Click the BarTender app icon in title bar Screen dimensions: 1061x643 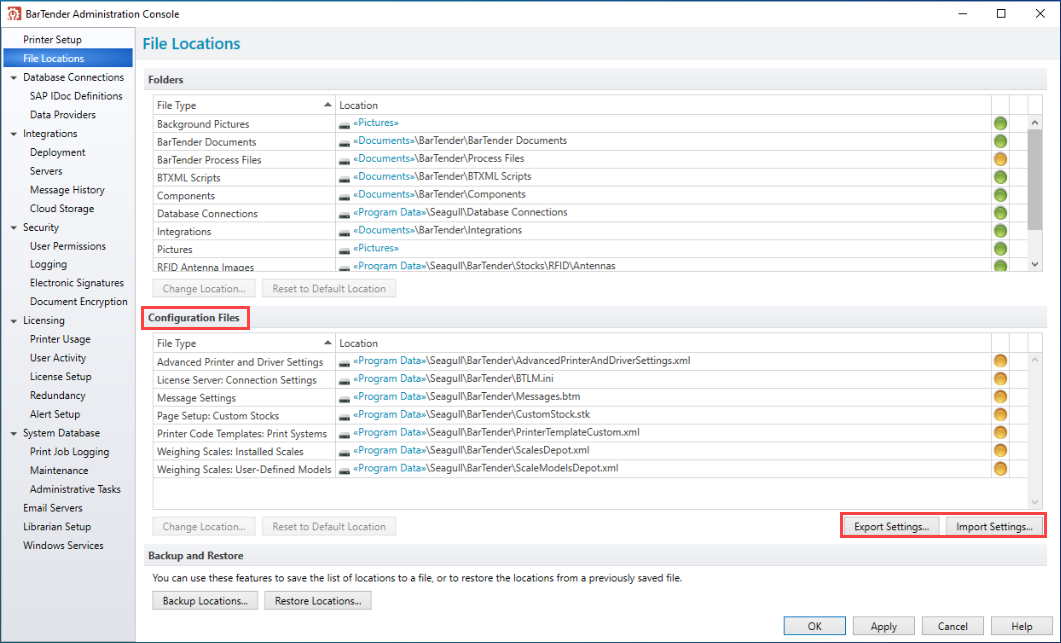14,14
